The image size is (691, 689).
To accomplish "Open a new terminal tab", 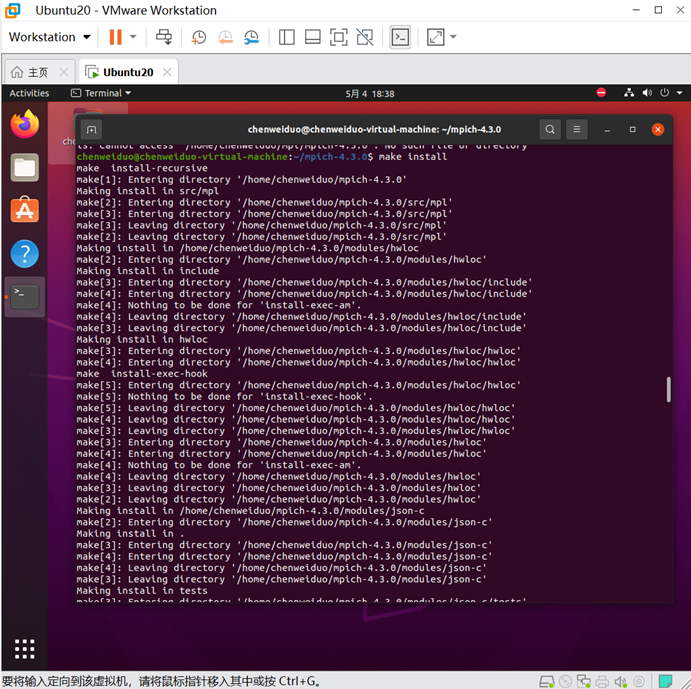I will (x=92, y=130).
